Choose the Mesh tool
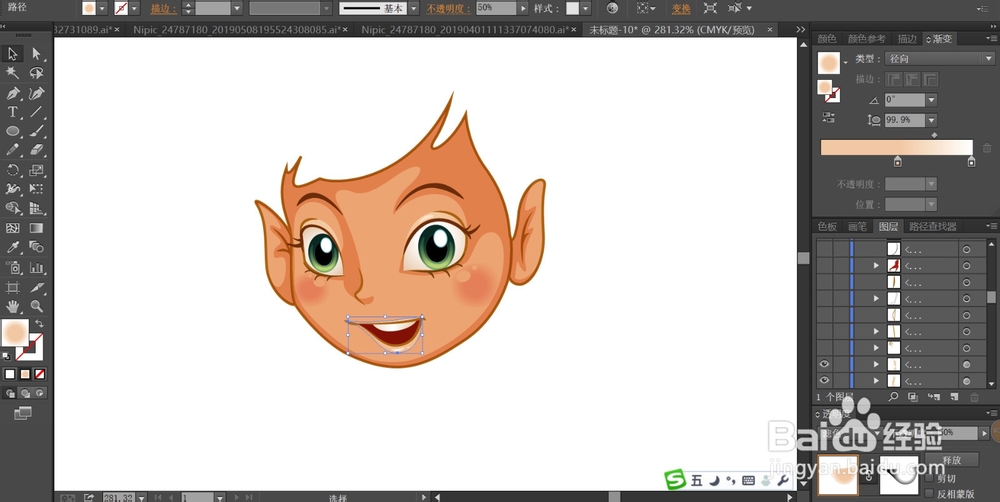 12,228
